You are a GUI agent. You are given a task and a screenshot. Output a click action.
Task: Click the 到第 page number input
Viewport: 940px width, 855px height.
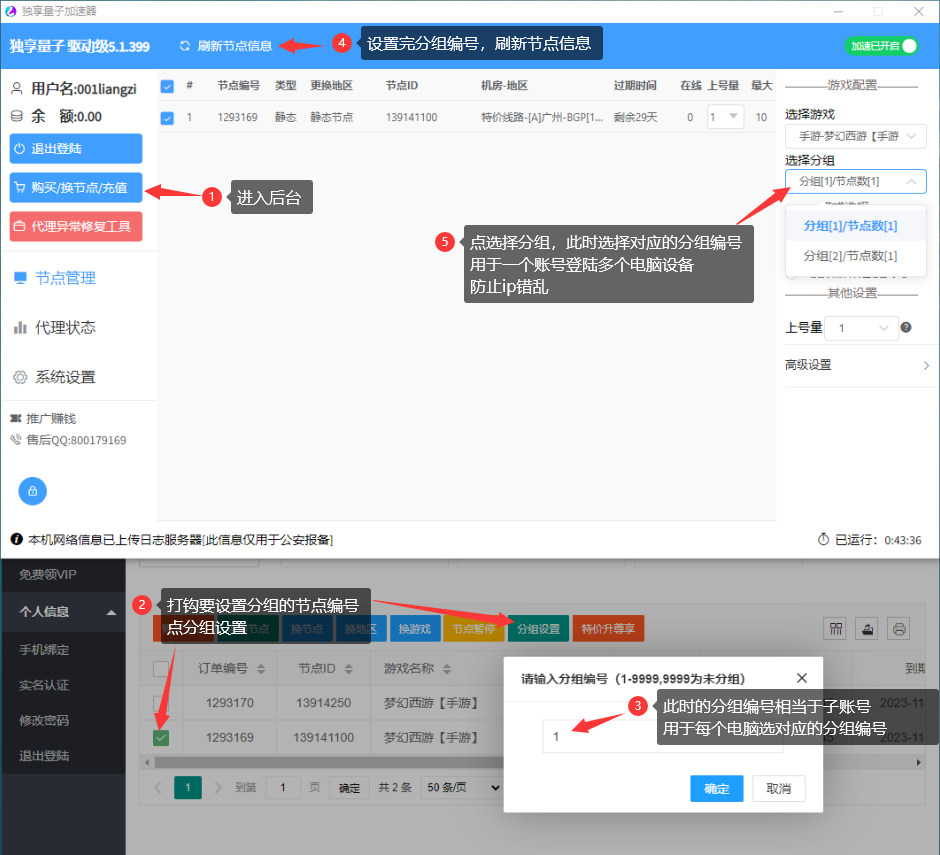[x=282, y=787]
